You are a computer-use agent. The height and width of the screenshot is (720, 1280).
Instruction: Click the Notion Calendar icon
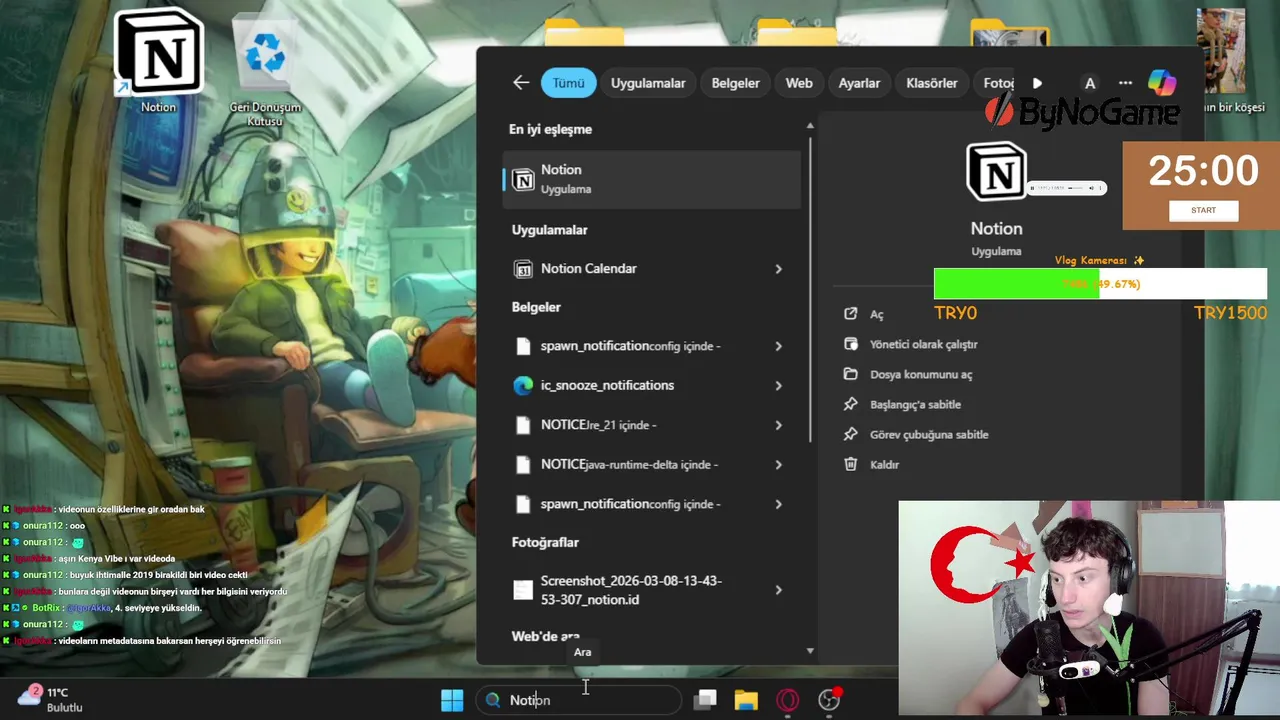(x=523, y=268)
